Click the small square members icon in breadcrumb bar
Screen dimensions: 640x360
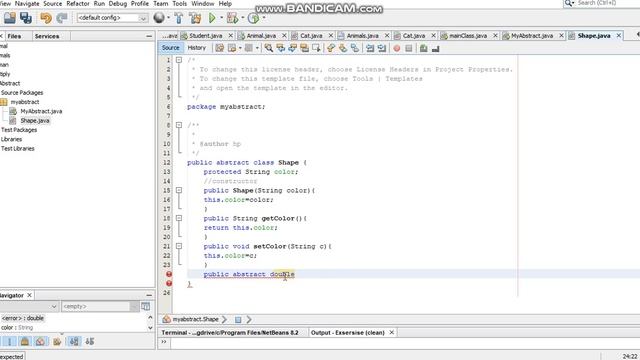[238, 320]
